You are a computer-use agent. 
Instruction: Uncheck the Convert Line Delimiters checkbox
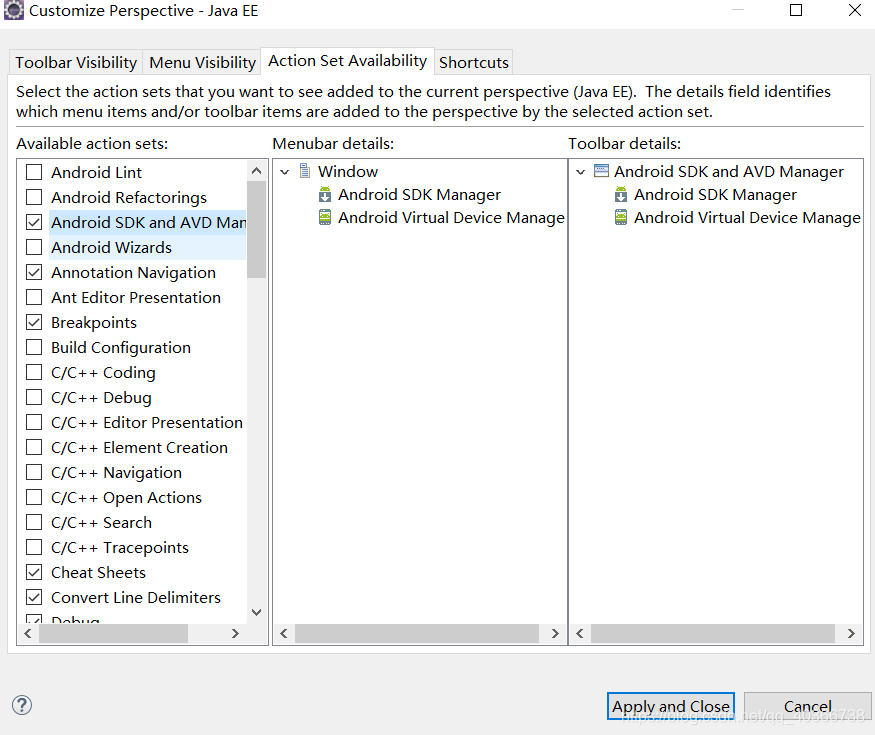34,597
